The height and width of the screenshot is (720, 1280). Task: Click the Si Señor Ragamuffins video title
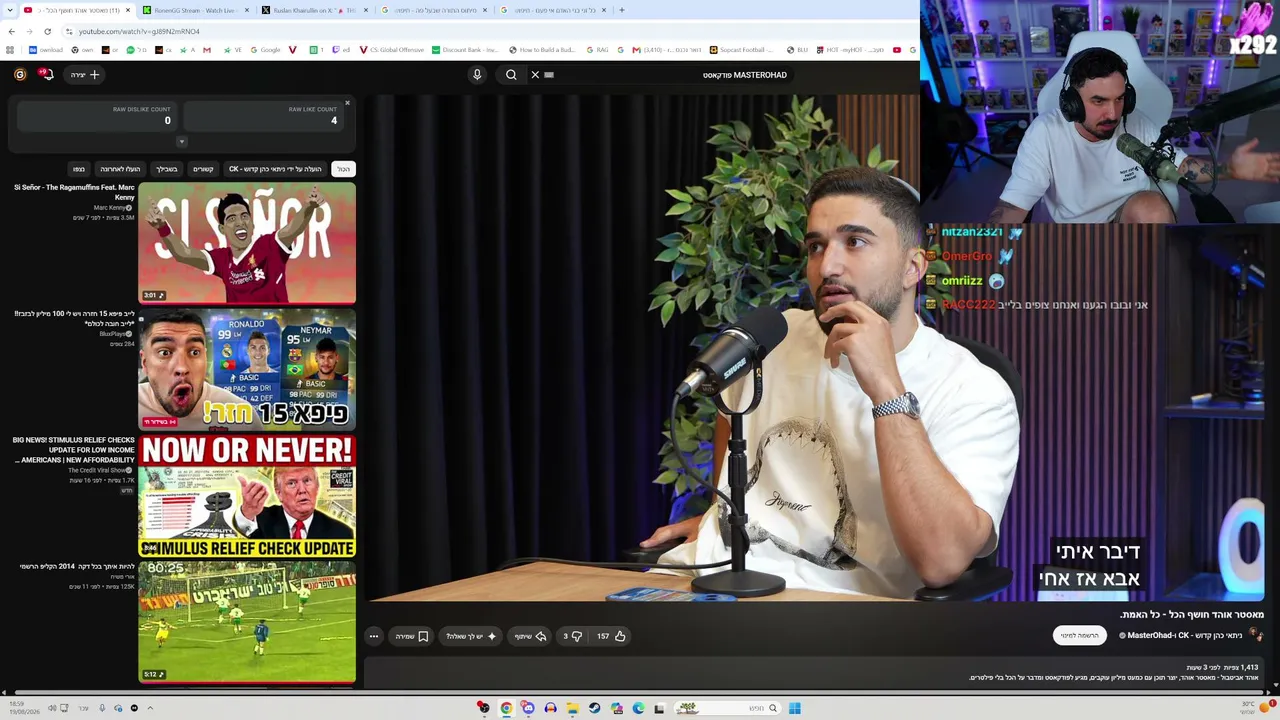[x=74, y=192]
